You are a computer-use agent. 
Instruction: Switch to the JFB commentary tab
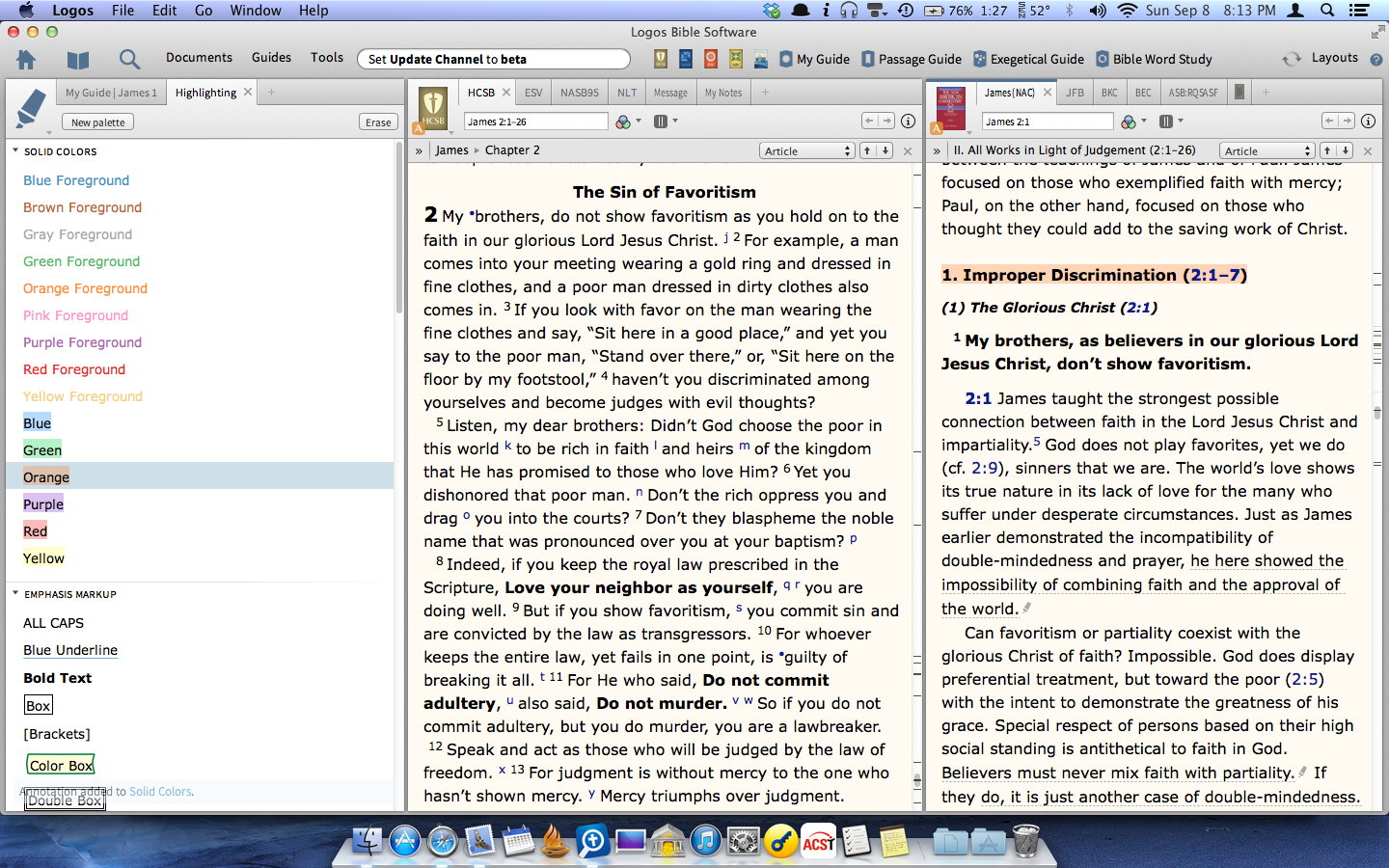(1075, 93)
